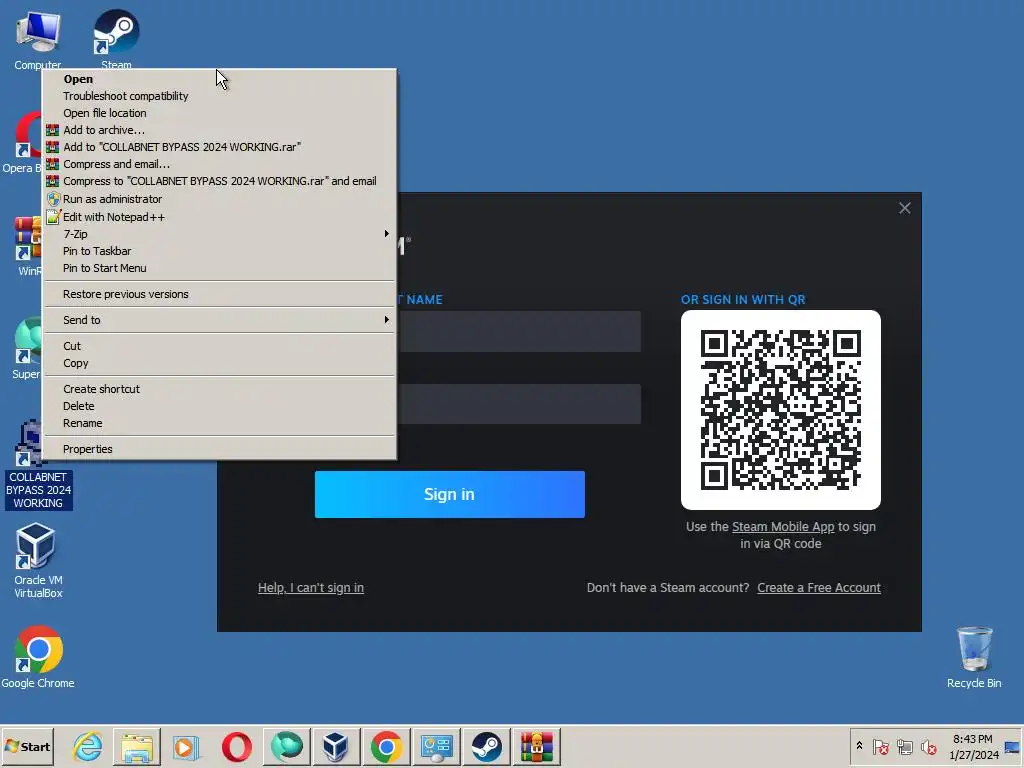Select the Google Chrome desktop shortcut
The width and height of the screenshot is (1024, 768).
(38, 657)
